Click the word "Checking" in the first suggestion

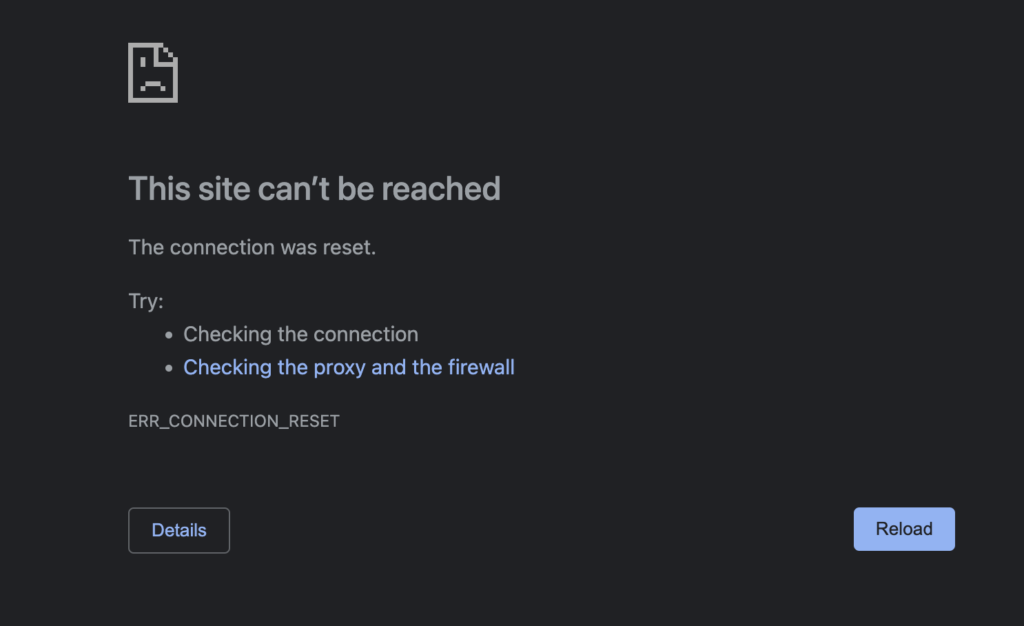coord(227,334)
